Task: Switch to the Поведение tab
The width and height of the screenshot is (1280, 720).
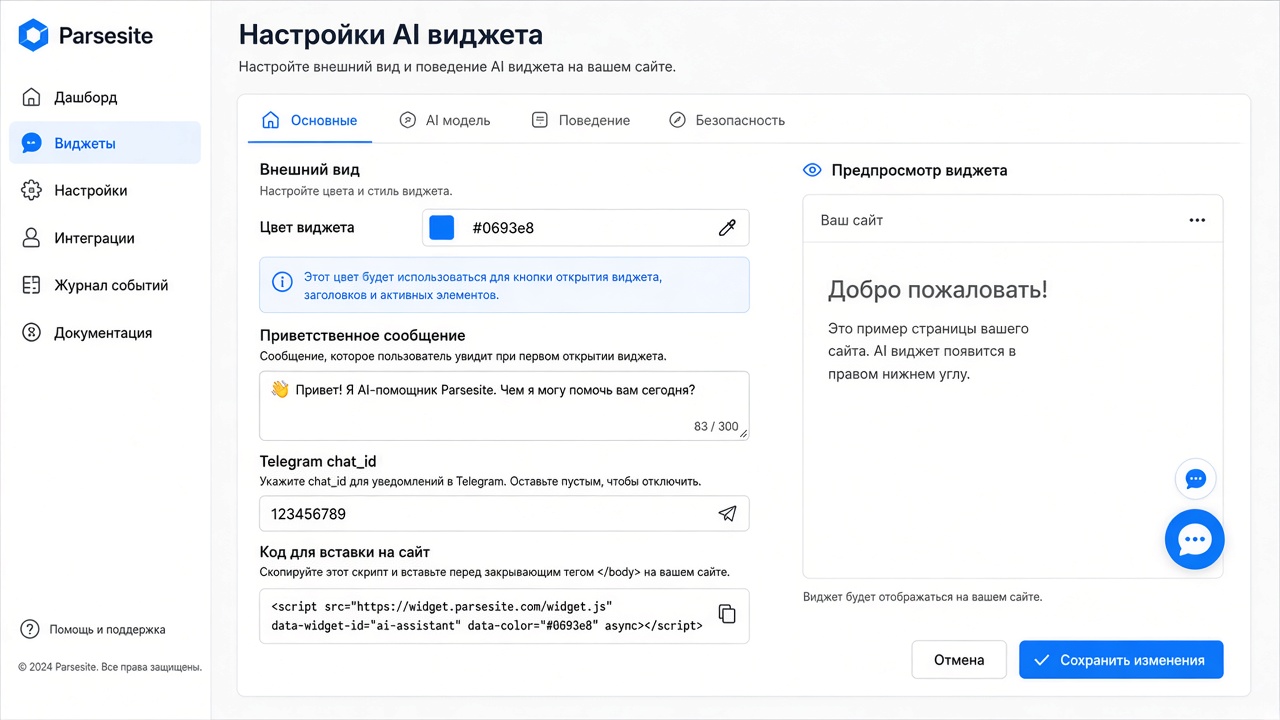Action: [581, 120]
